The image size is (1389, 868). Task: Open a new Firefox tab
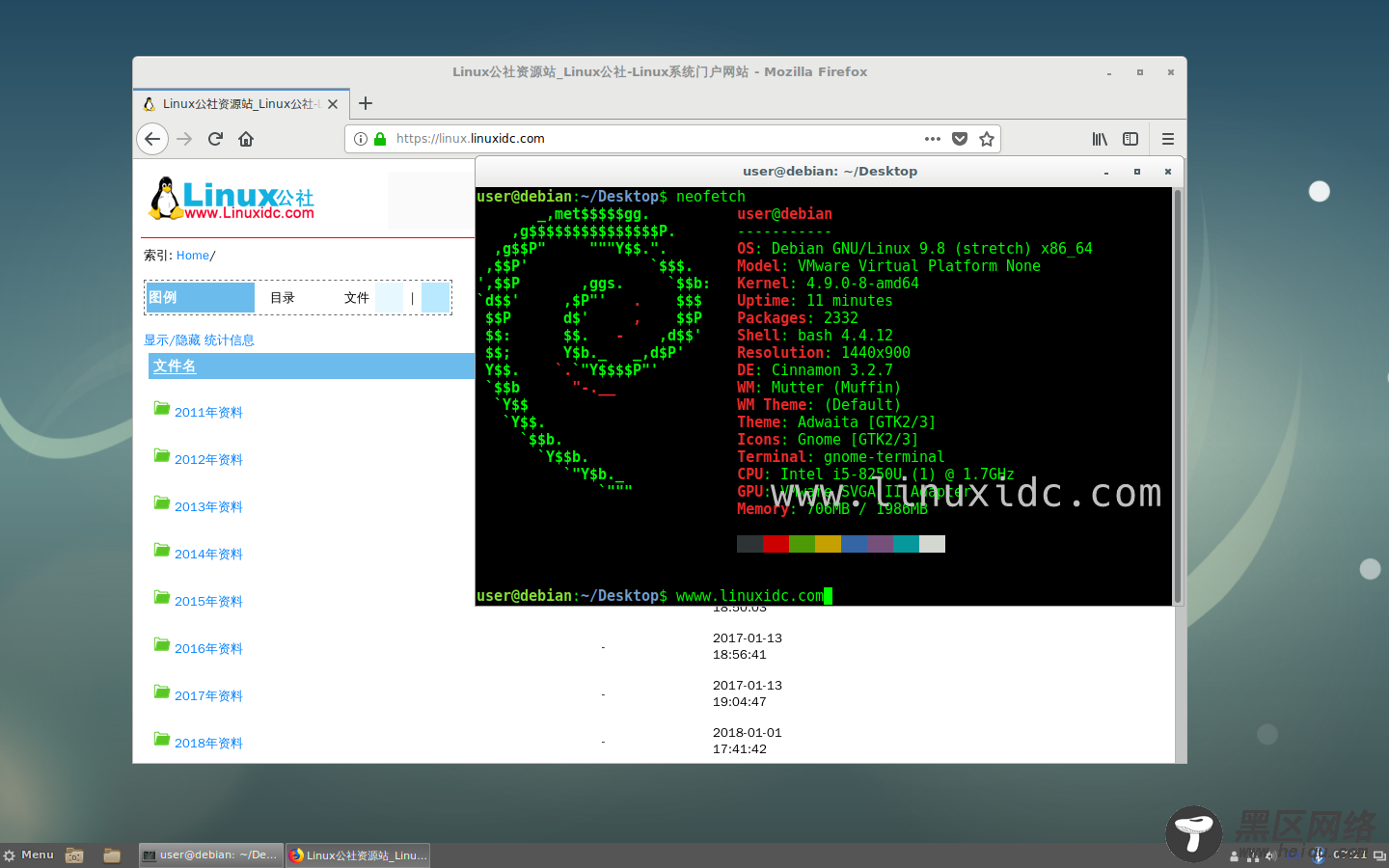click(x=366, y=103)
